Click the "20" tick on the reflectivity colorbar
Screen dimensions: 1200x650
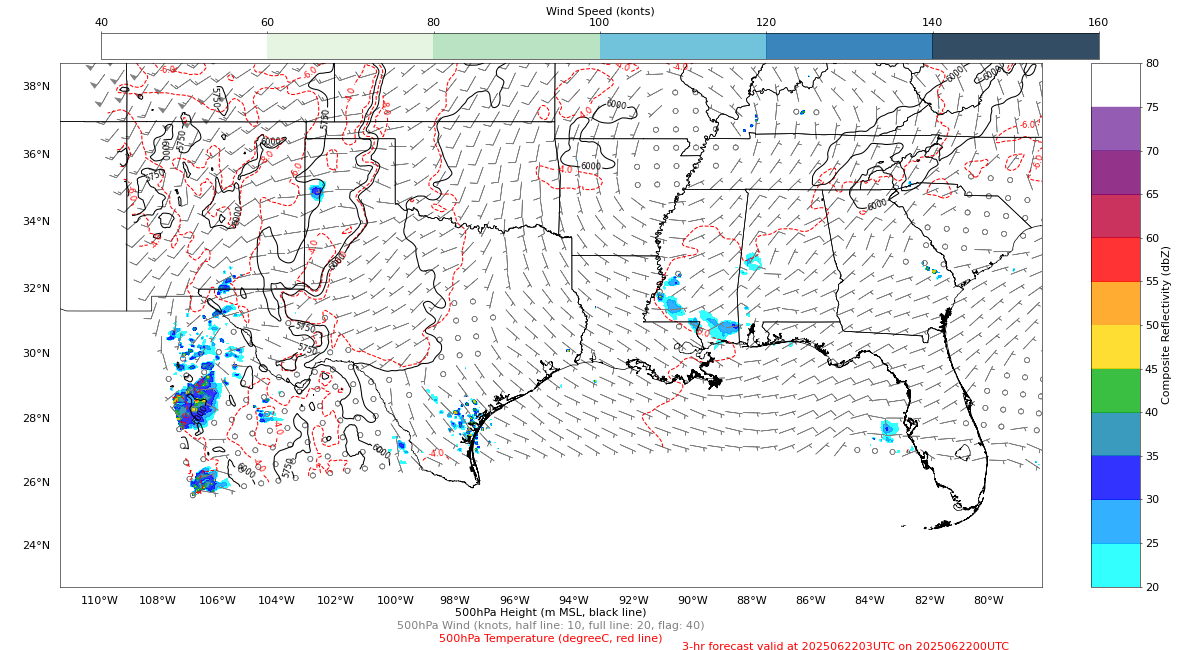[x=1152, y=587]
